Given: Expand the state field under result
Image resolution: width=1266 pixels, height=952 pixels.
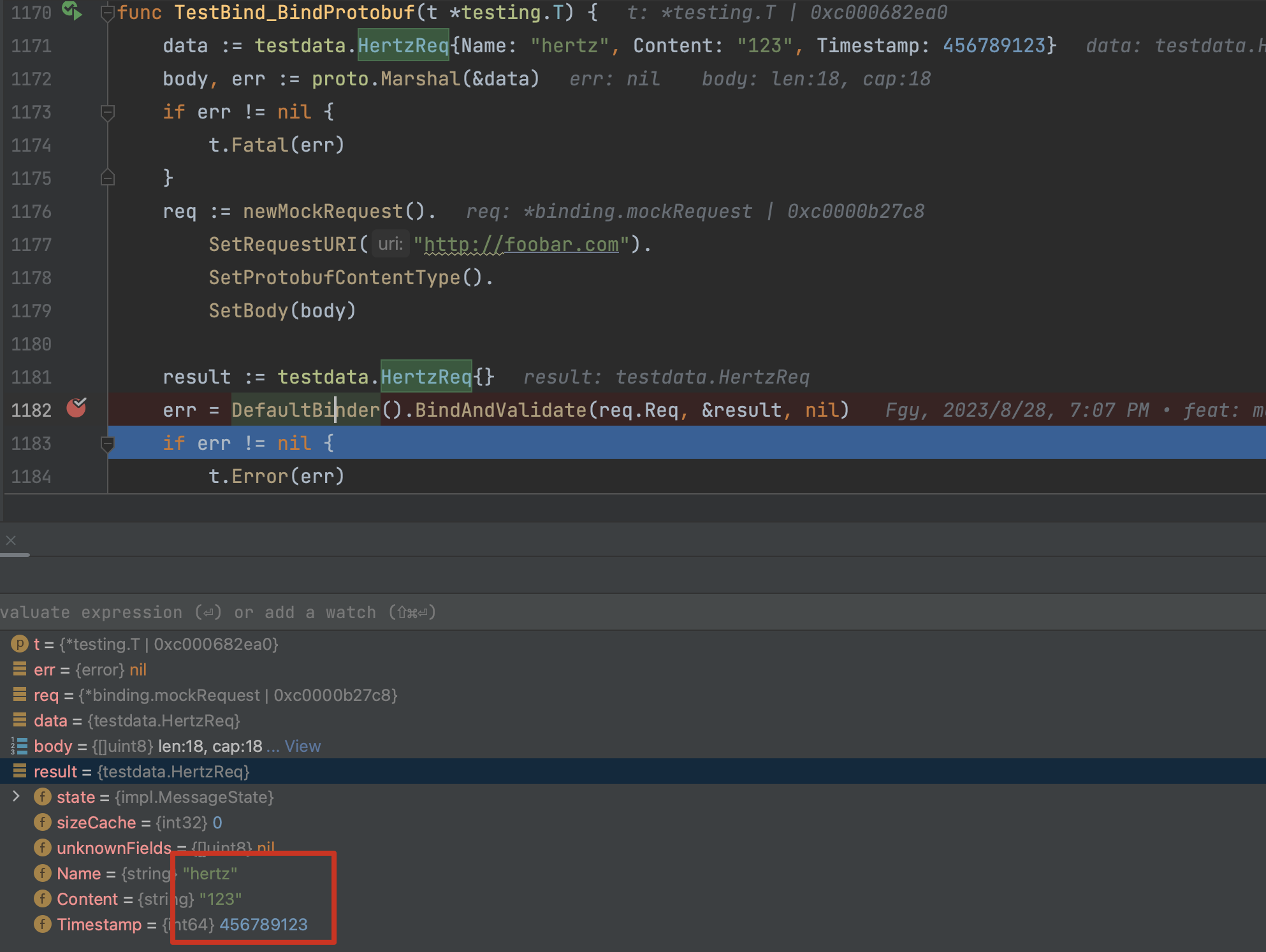Looking at the screenshot, I should click(17, 797).
